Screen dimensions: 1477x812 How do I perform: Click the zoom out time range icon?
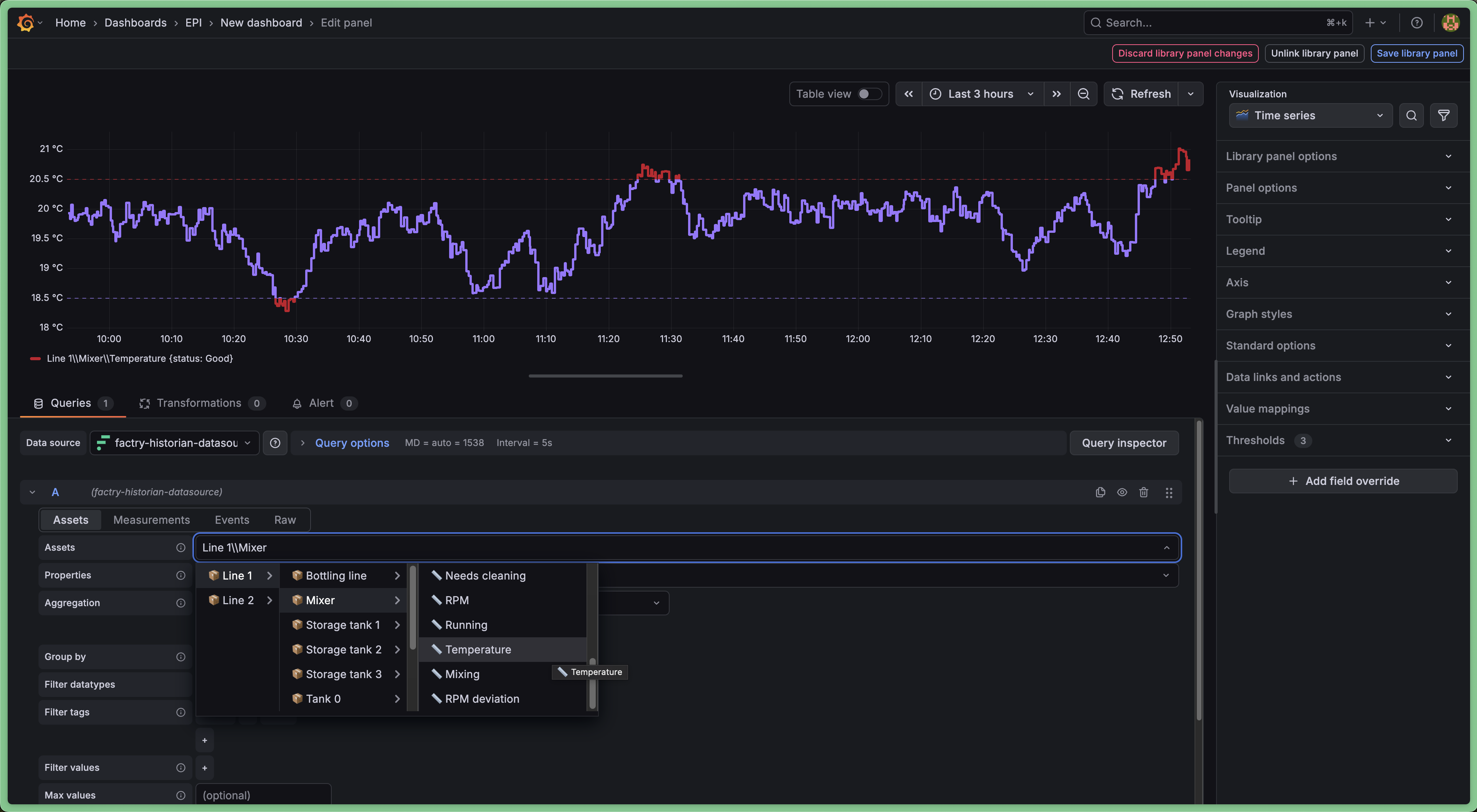tap(1083, 94)
